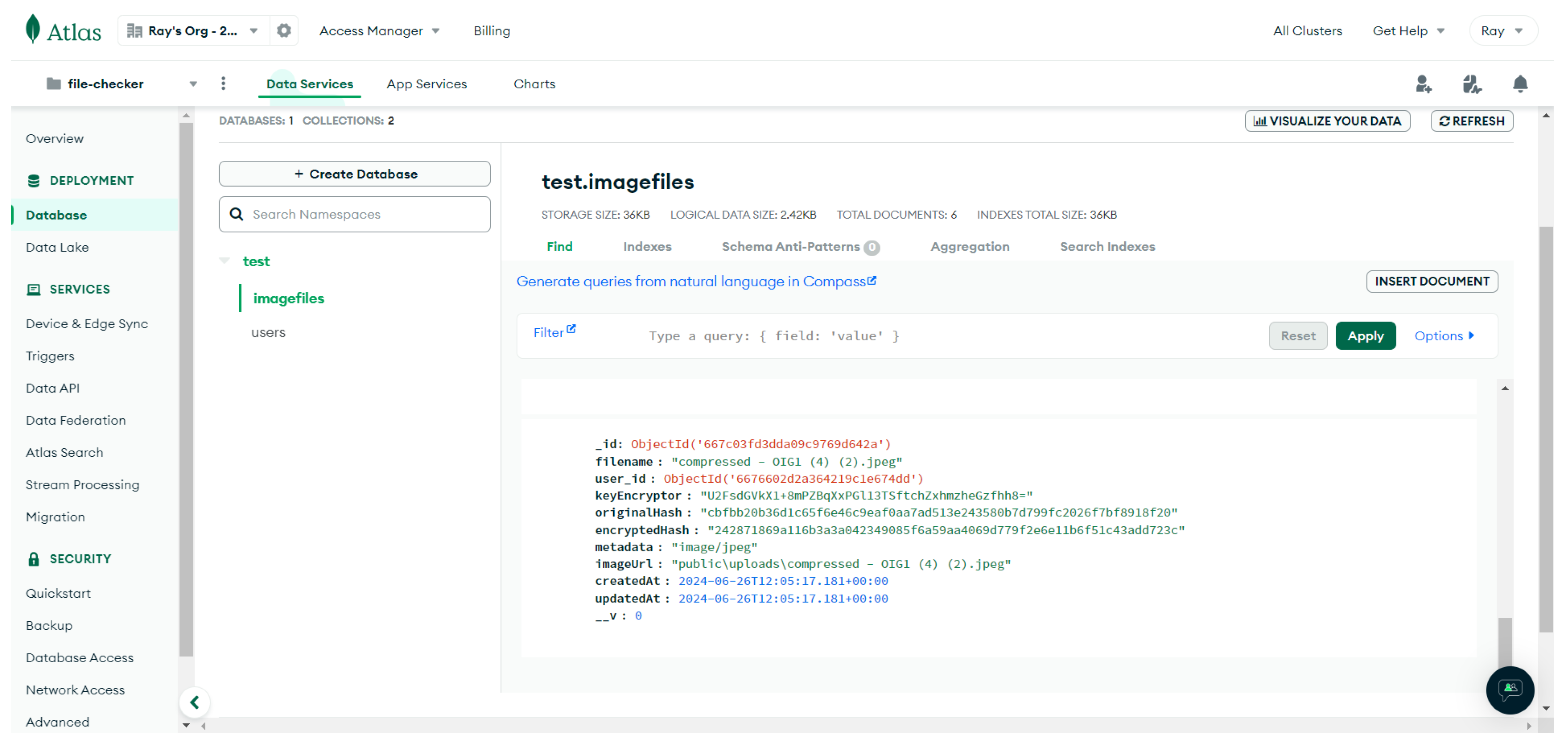Screen dimensions: 1568x746
Task: Open the file-checker project dropdown
Action: tap(193, 83)
